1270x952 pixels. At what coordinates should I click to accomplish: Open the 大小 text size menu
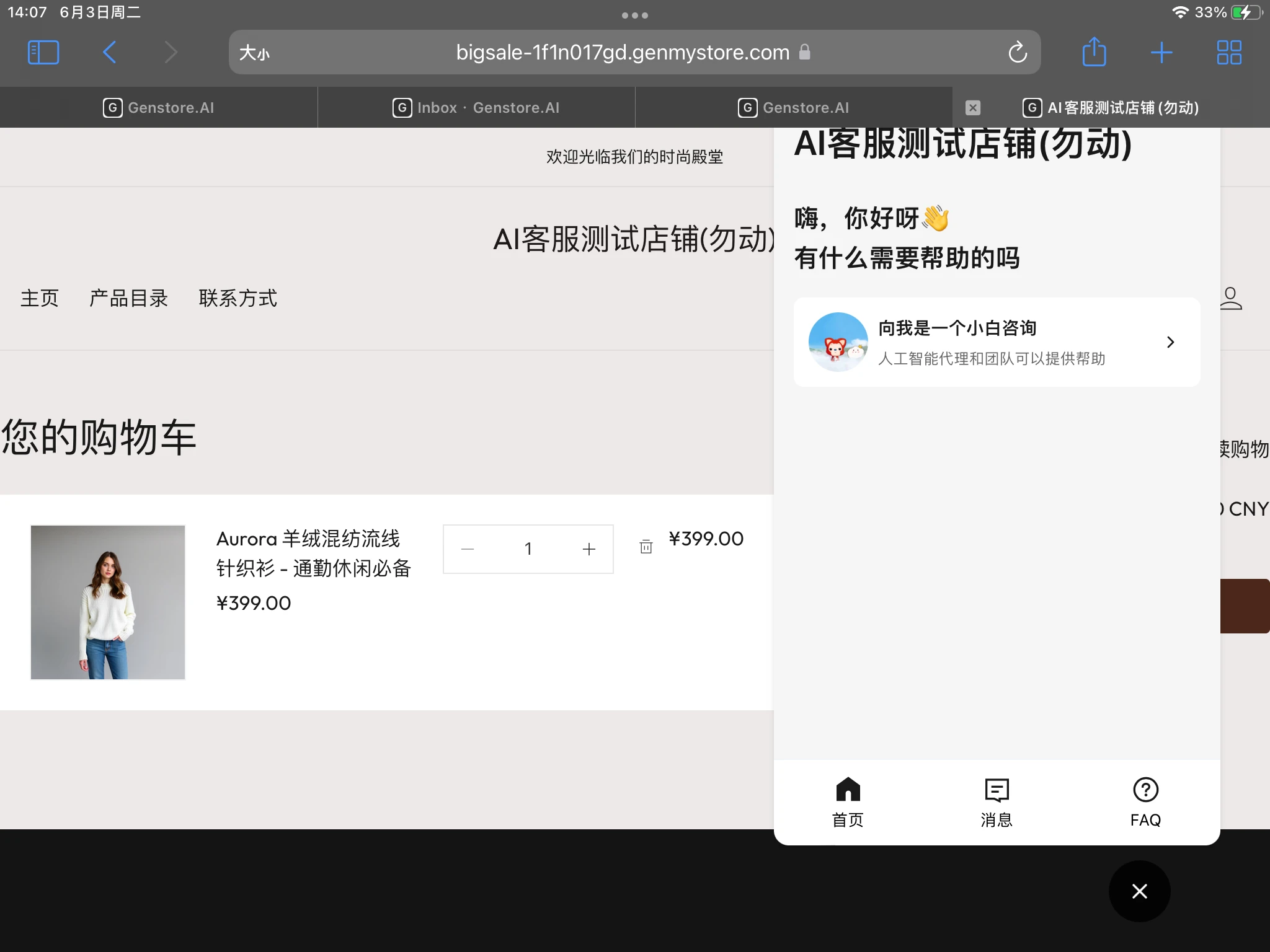(x=254, y=53)
